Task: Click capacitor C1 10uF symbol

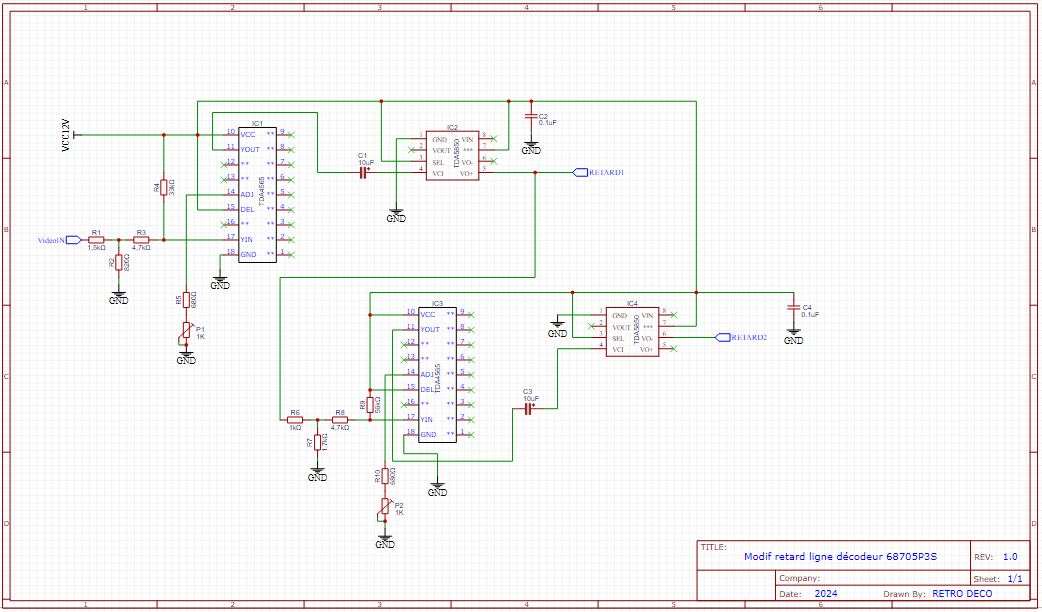Action: (x=365, y=173)
